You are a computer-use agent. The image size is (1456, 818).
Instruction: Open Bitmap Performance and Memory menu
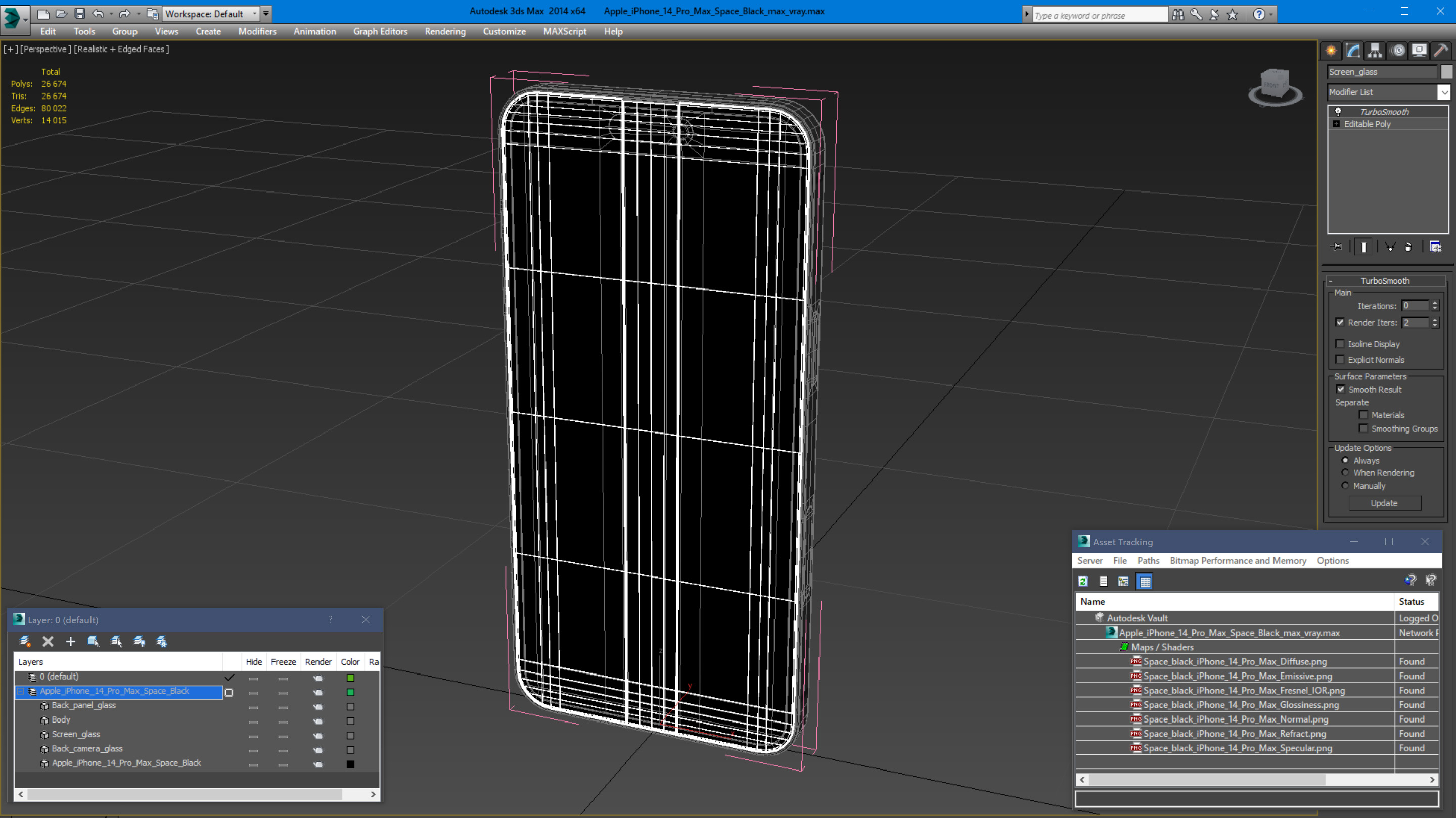tap(1238, 560)
